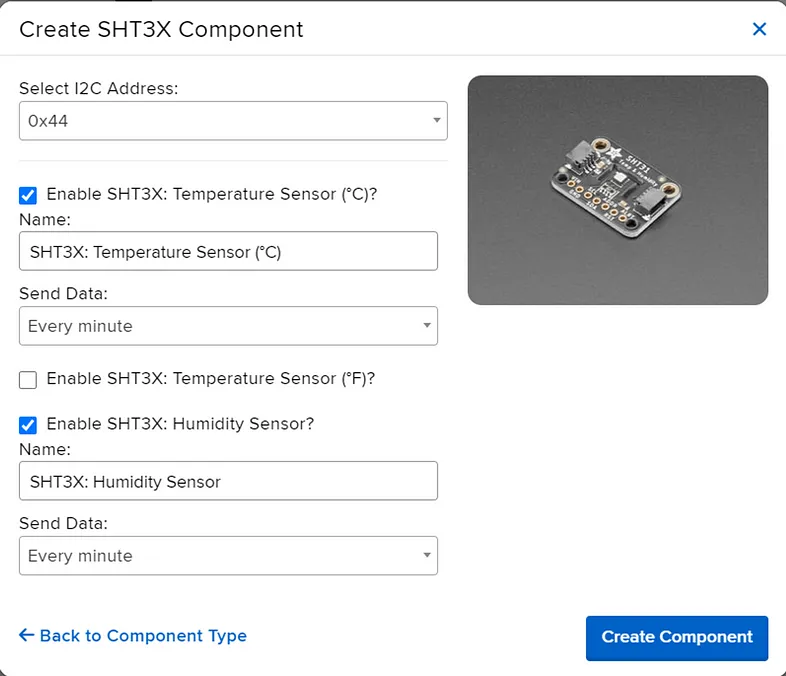This screenshot has height=676, width=786.
Task: Click the 'Enable SHT3X: Temperature Sensor (°C)?' label
Action: (212, 194)
